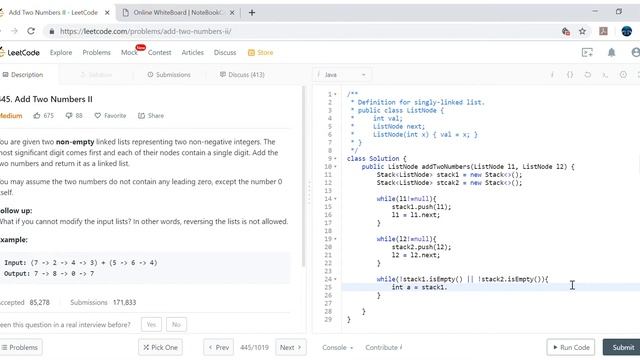Go to the Prev problem
The height and width of the screenshot is (360, 640).
point(219,347)
